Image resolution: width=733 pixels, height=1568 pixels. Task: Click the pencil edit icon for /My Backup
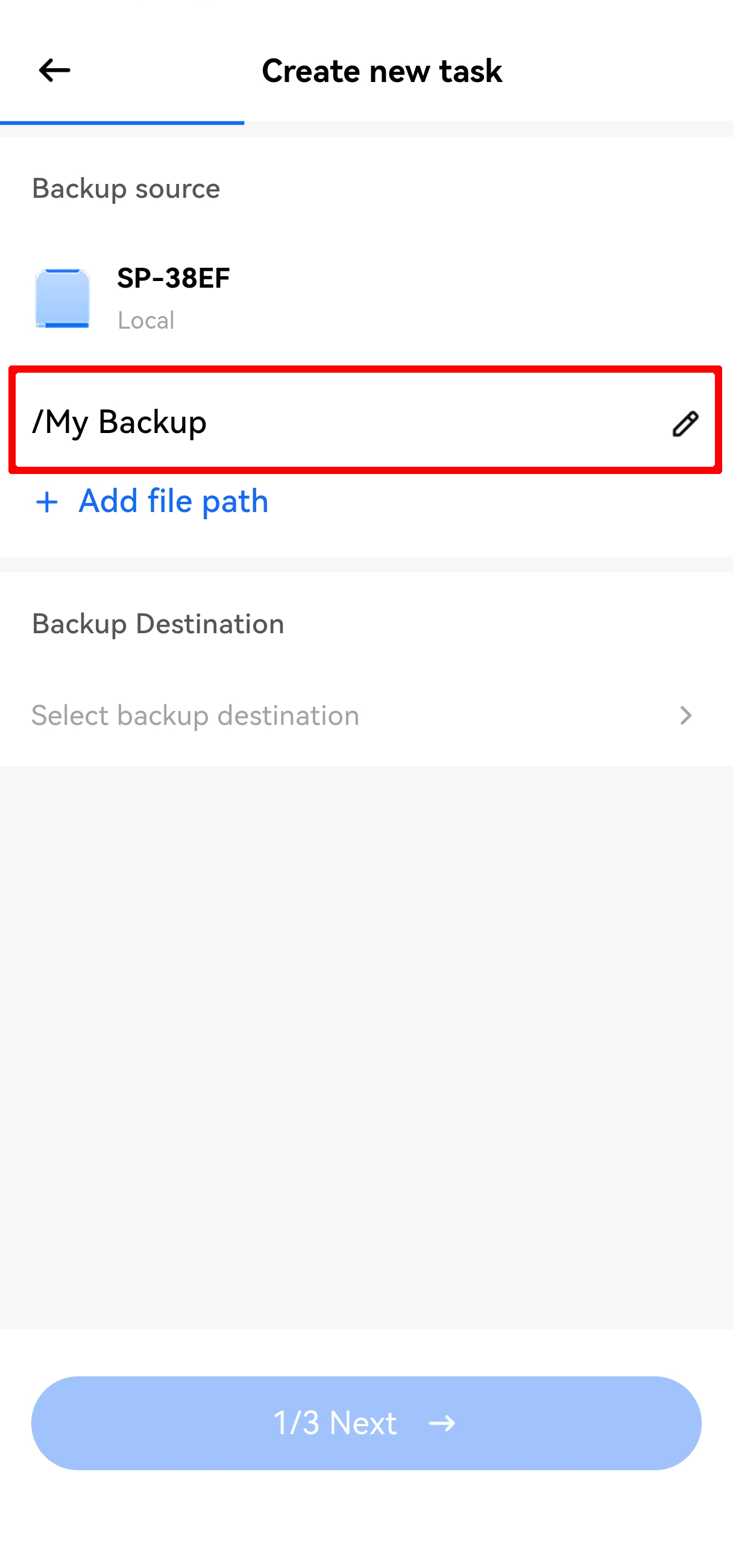(x=685, y=423)
